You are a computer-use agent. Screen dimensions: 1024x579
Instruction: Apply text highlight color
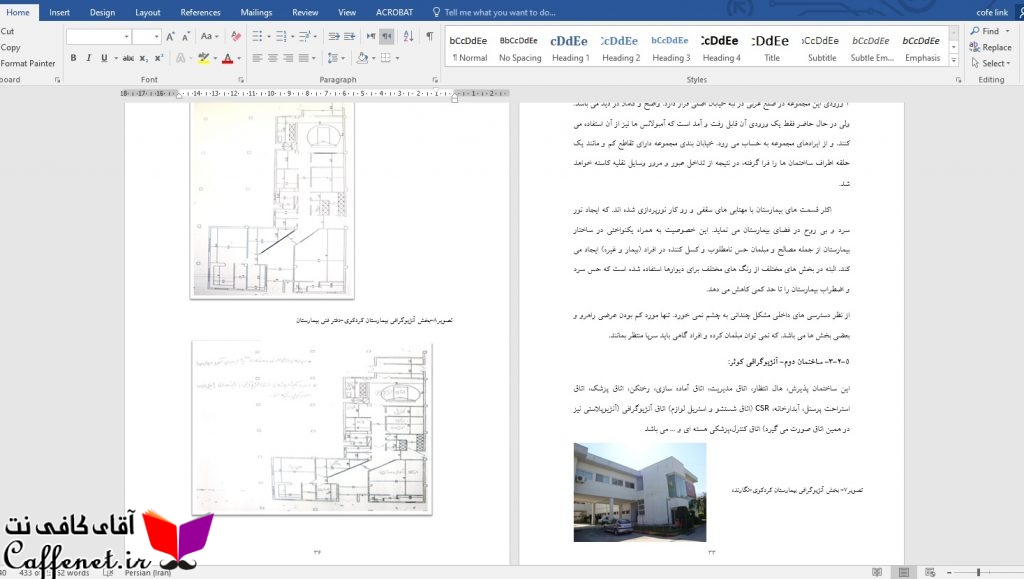(204, 58)
